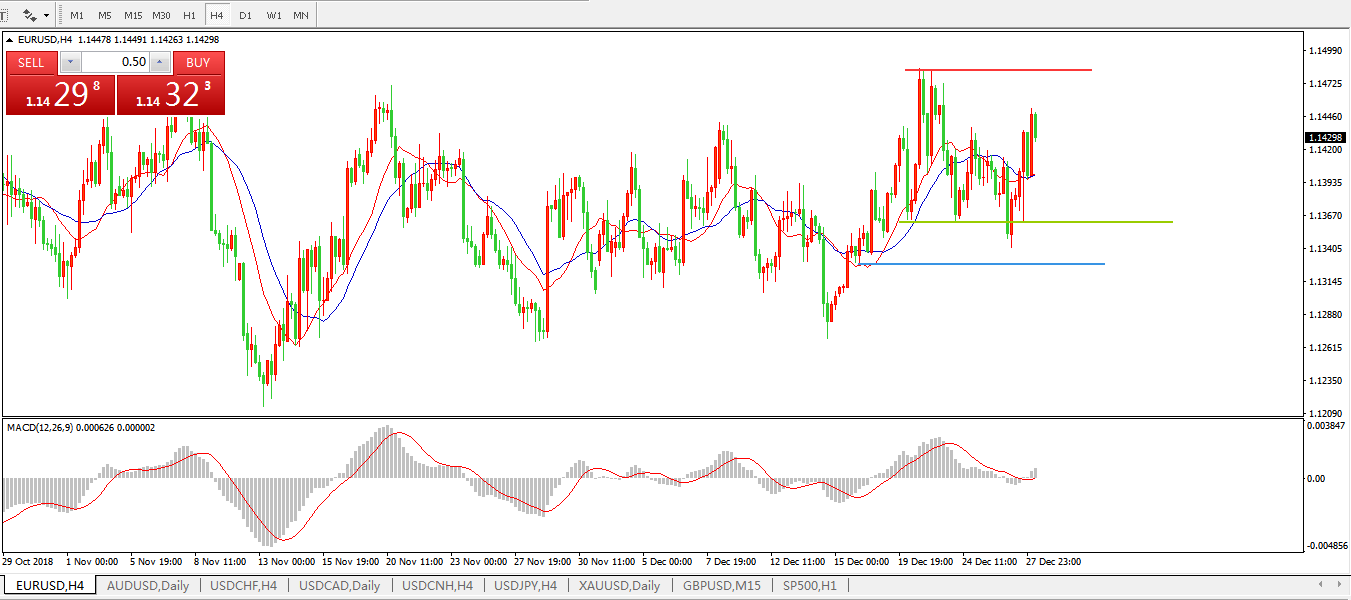Viewport: 1351px width, 600px height.
Task: Set timeframe to H1
Action: pos(190,16)
